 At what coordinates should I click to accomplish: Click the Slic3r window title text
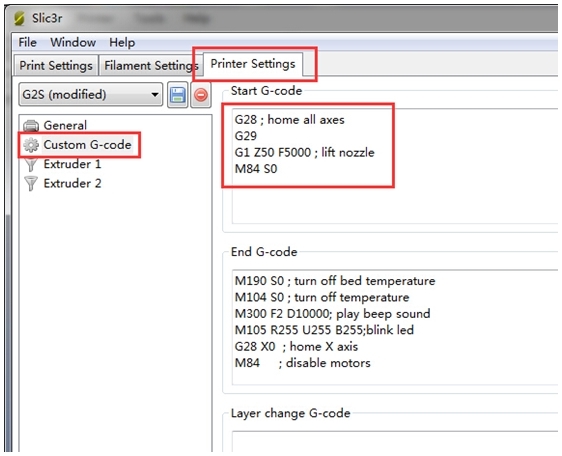click(x=47, y=18)
